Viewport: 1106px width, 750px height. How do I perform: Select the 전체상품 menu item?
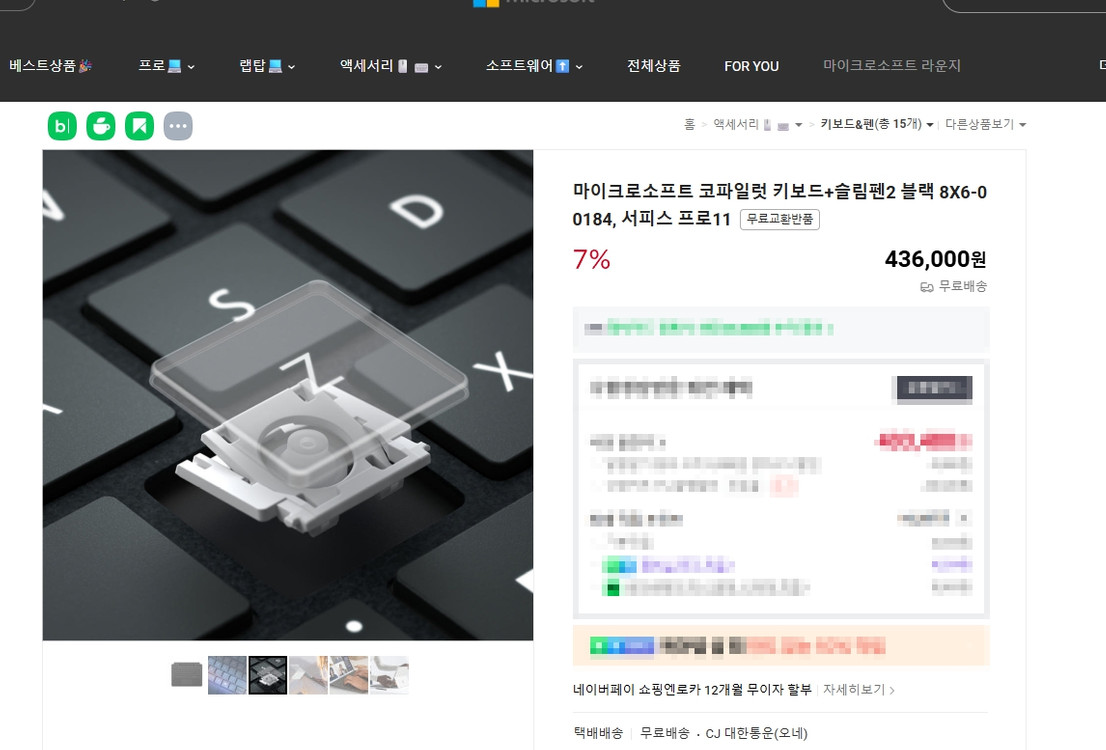pyautogui.click(x=653, y=66)
